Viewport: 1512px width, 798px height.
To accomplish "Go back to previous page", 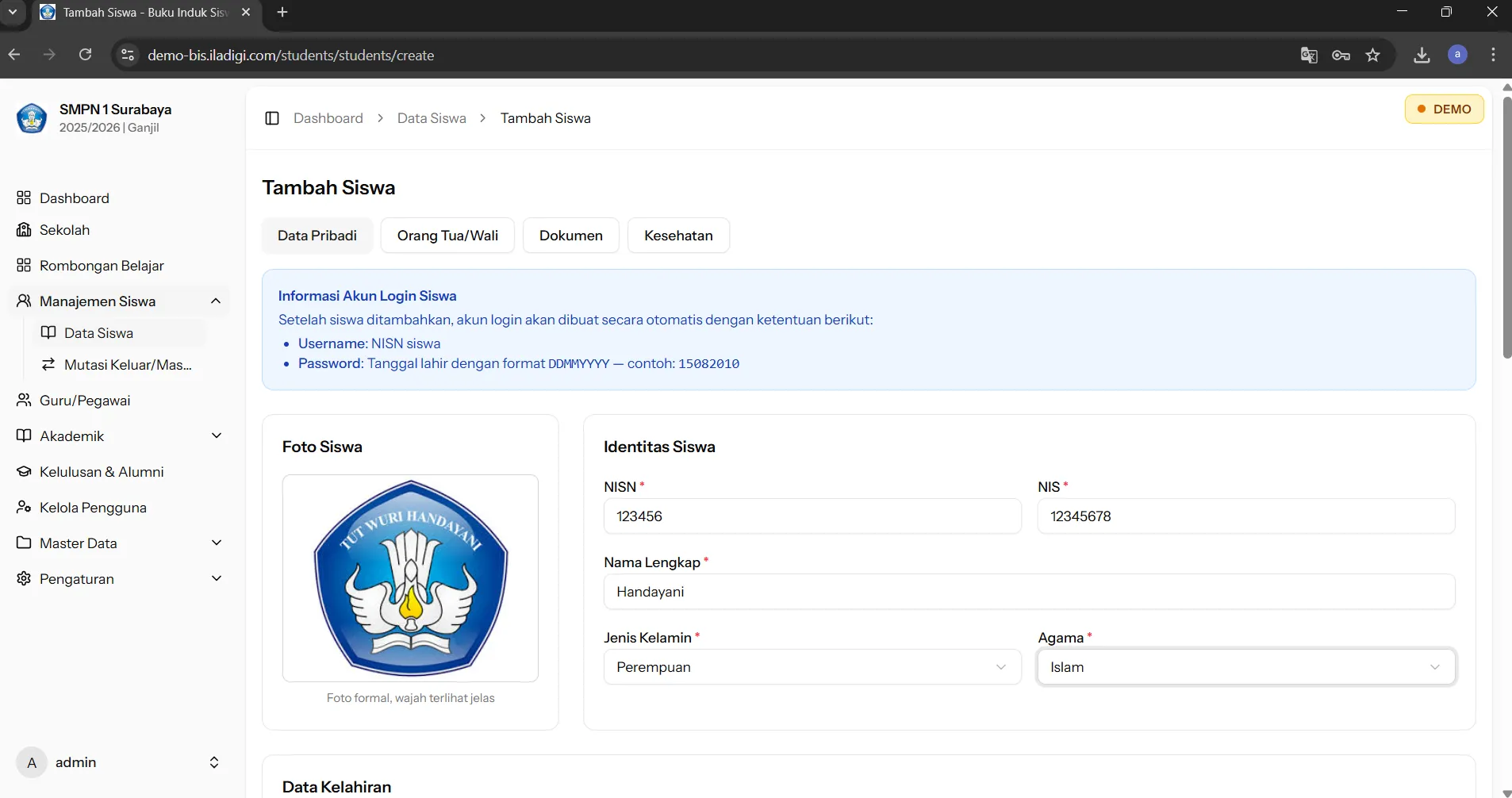I will [x=14, y=55].
